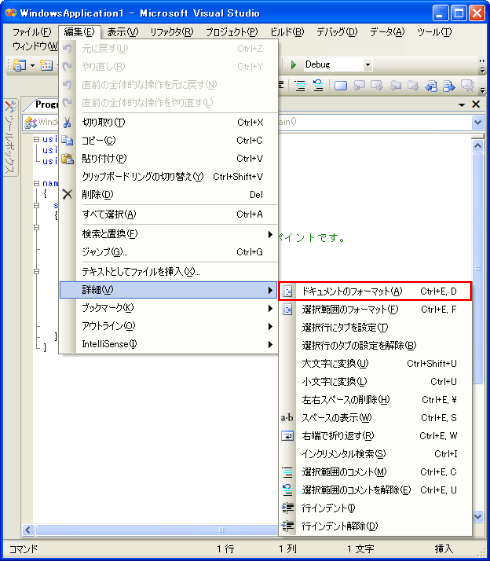490x561 pixels.
Task: Click the Delete X icon beside 削除(D)
Action: pyautogui.click(x=67, y=194)
